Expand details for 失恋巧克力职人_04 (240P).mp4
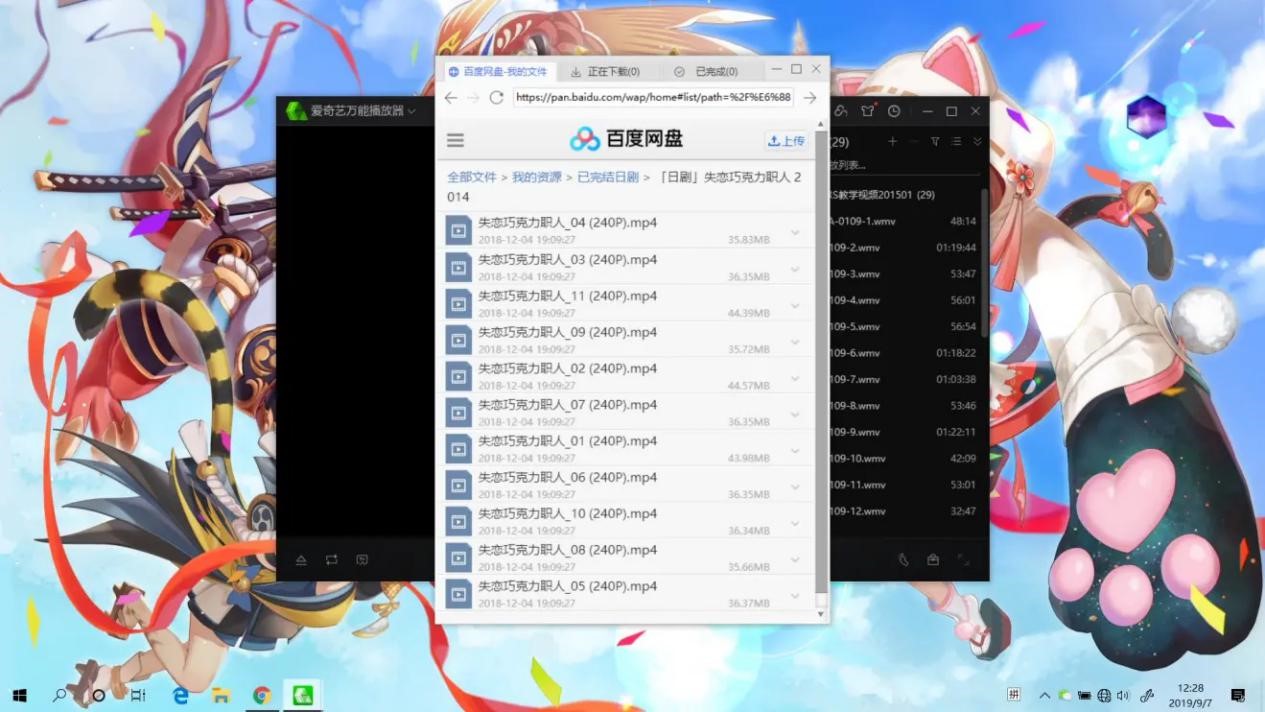 (x=794, y=230)
